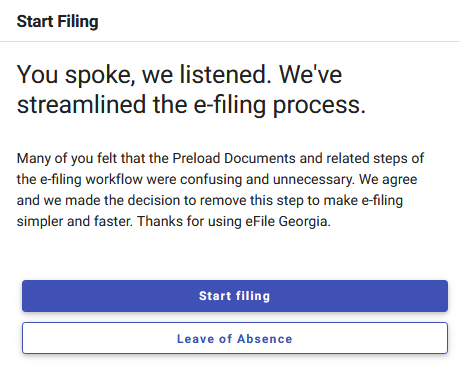Click the "streamlined the e-filing process" heading line
Screen dimensions: 460x376
(x=191, y=104)
